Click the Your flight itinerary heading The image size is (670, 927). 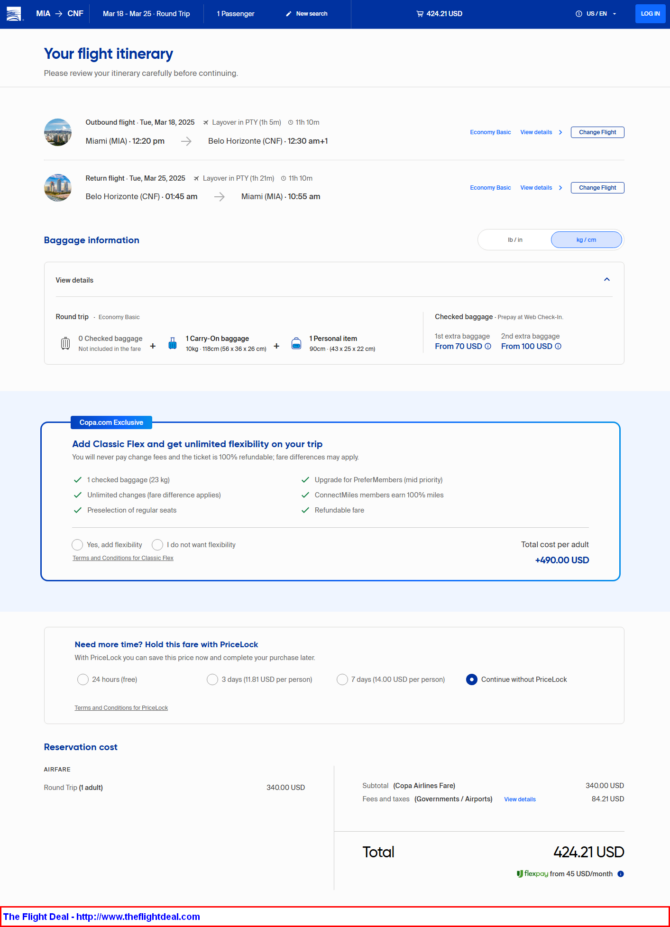[108, 54]
